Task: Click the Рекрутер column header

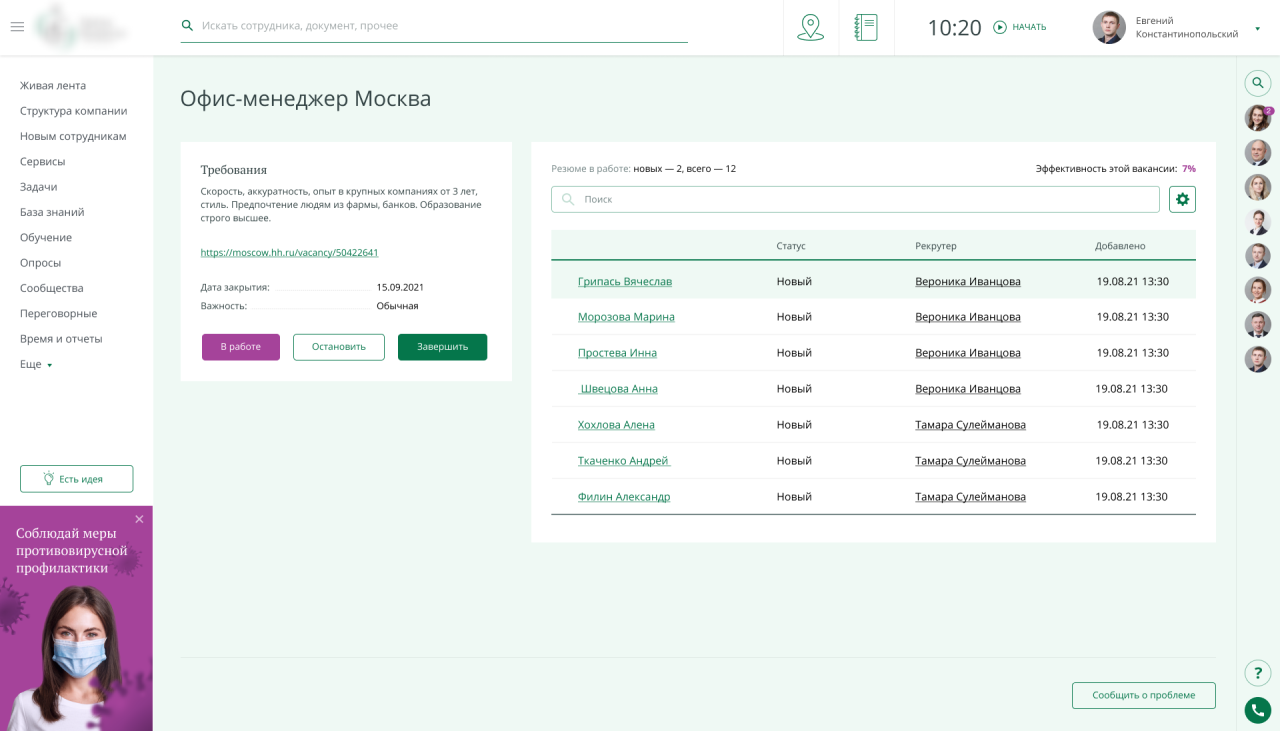Action: coord(936,246)
